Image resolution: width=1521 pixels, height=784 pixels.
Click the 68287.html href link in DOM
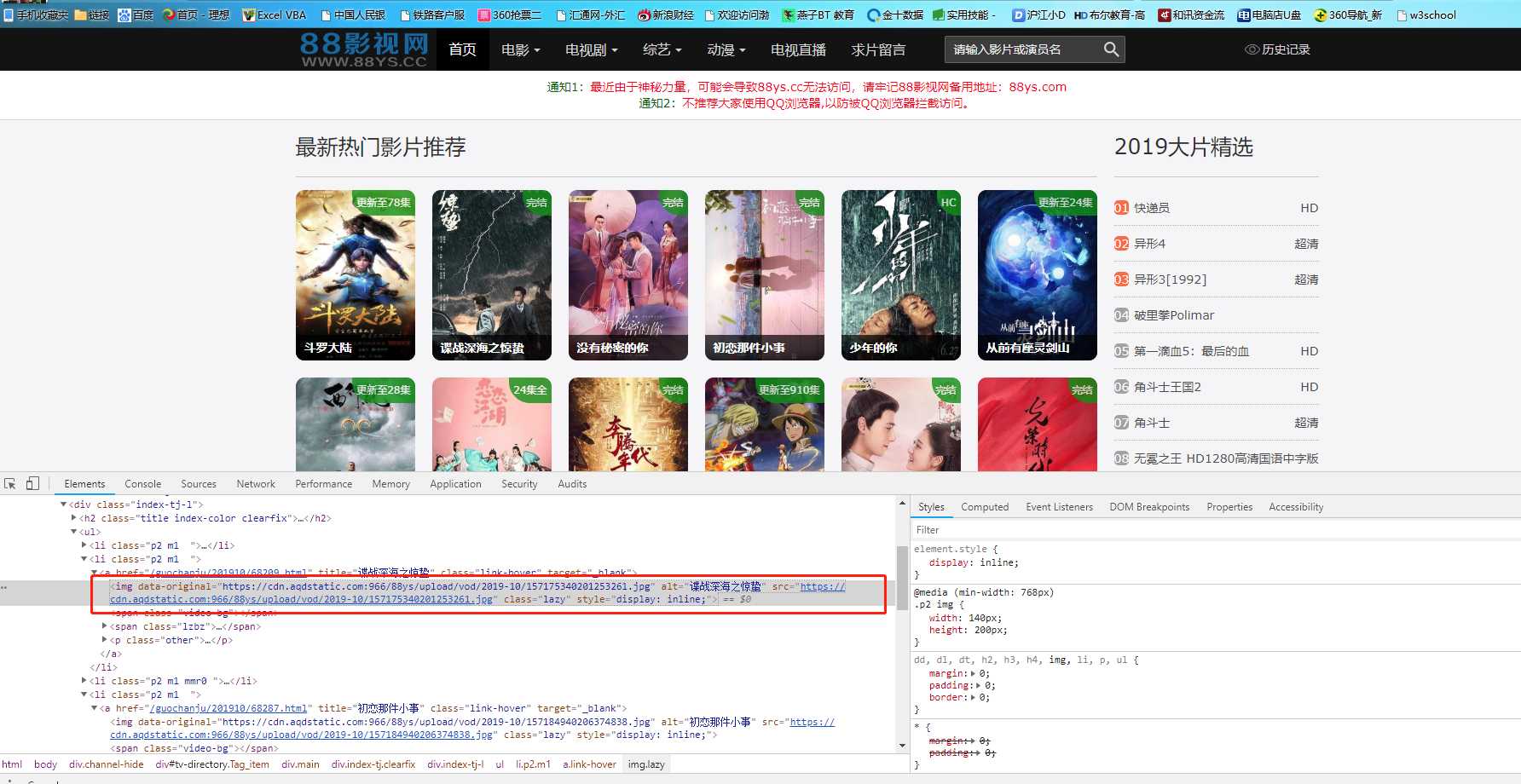coord(228,708)
